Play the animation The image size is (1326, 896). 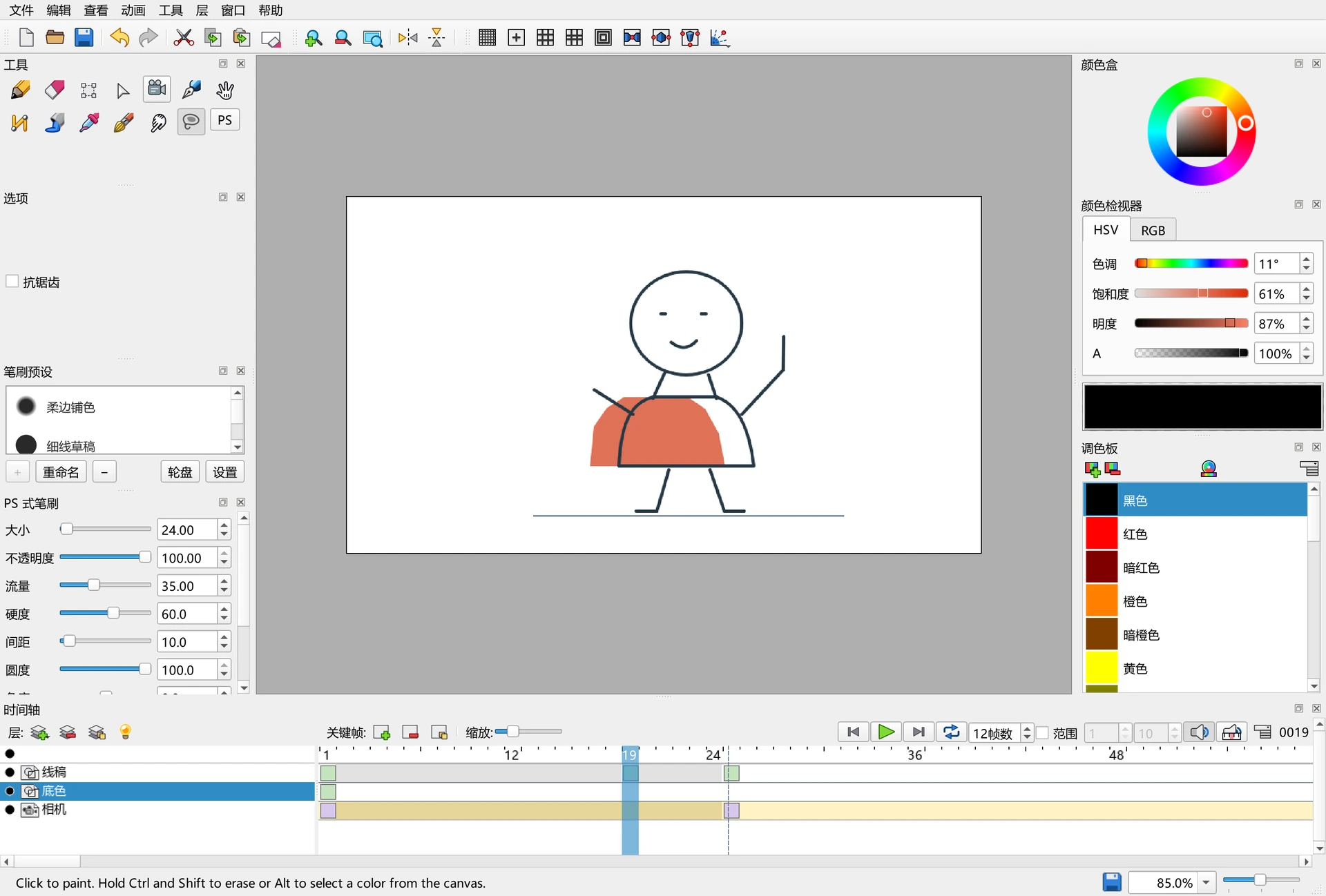(x=886, y=732)
